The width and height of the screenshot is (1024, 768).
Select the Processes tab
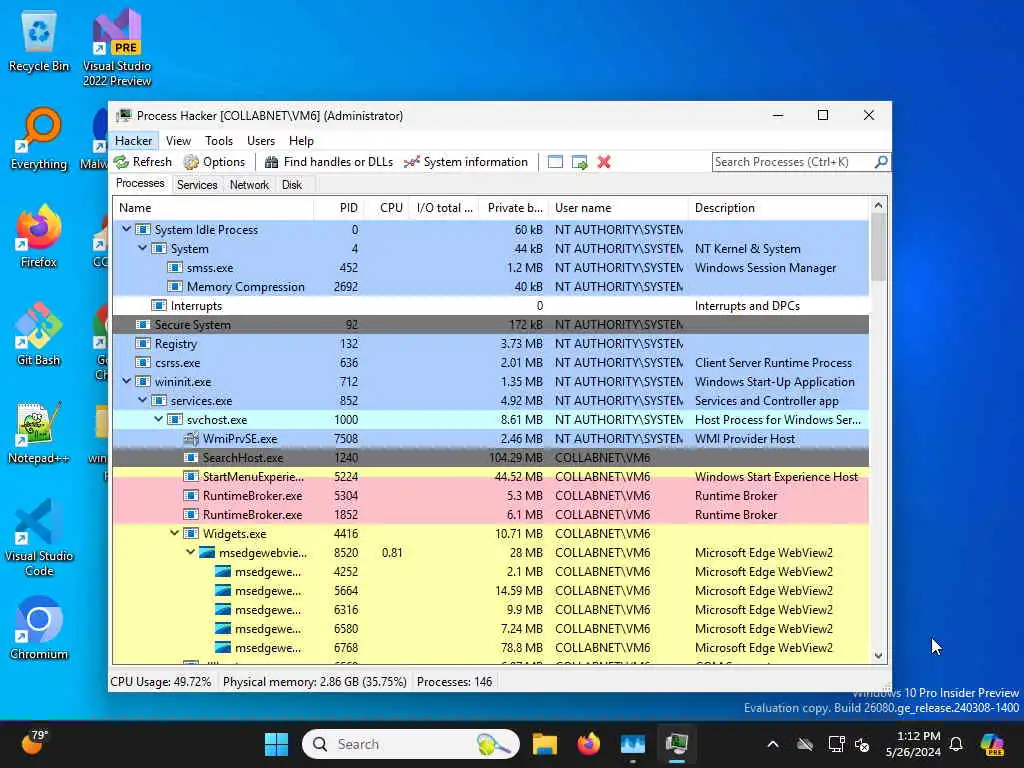tap(140, 184)
